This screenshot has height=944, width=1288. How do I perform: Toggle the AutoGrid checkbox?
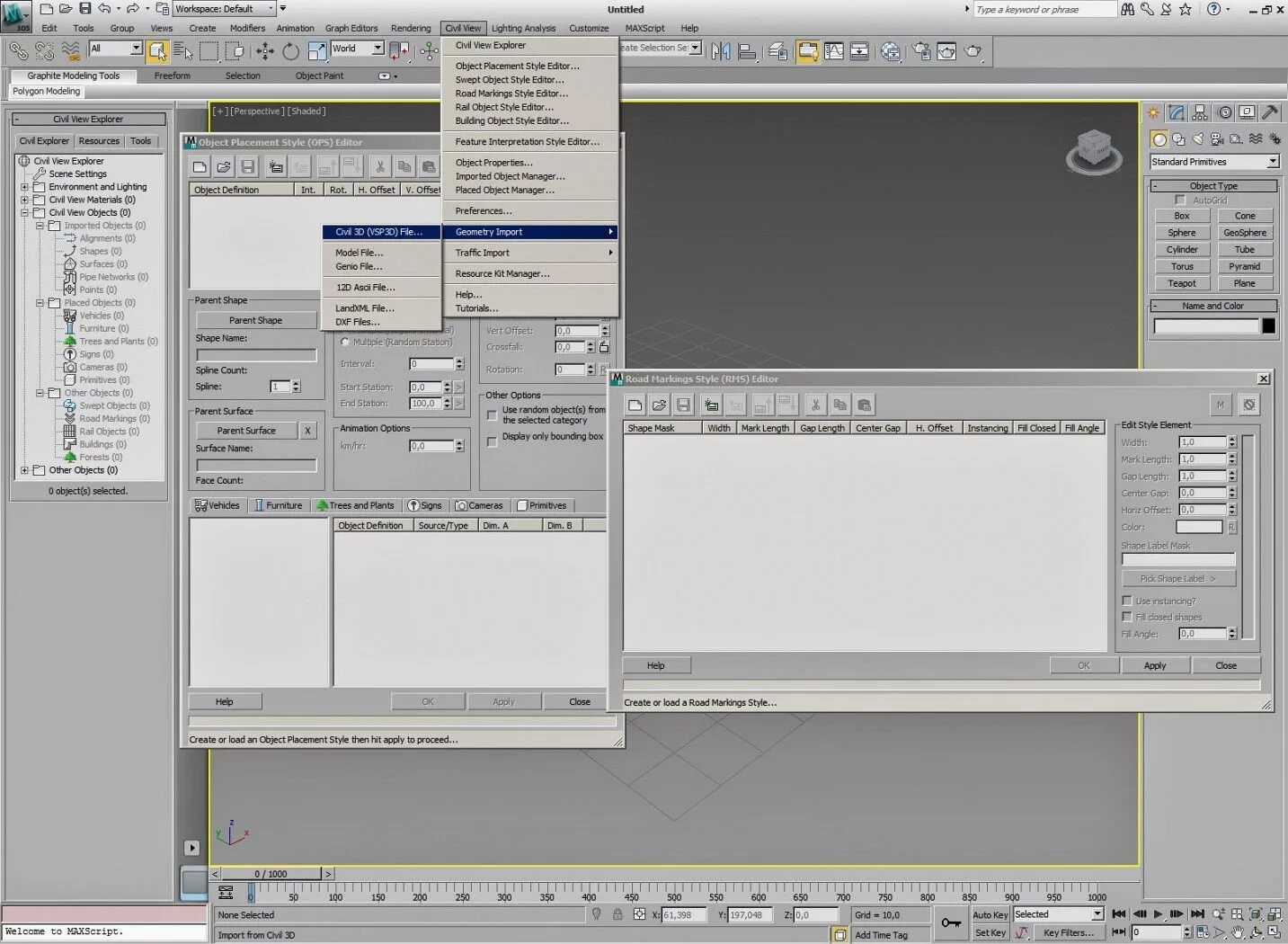point(1180,200)
